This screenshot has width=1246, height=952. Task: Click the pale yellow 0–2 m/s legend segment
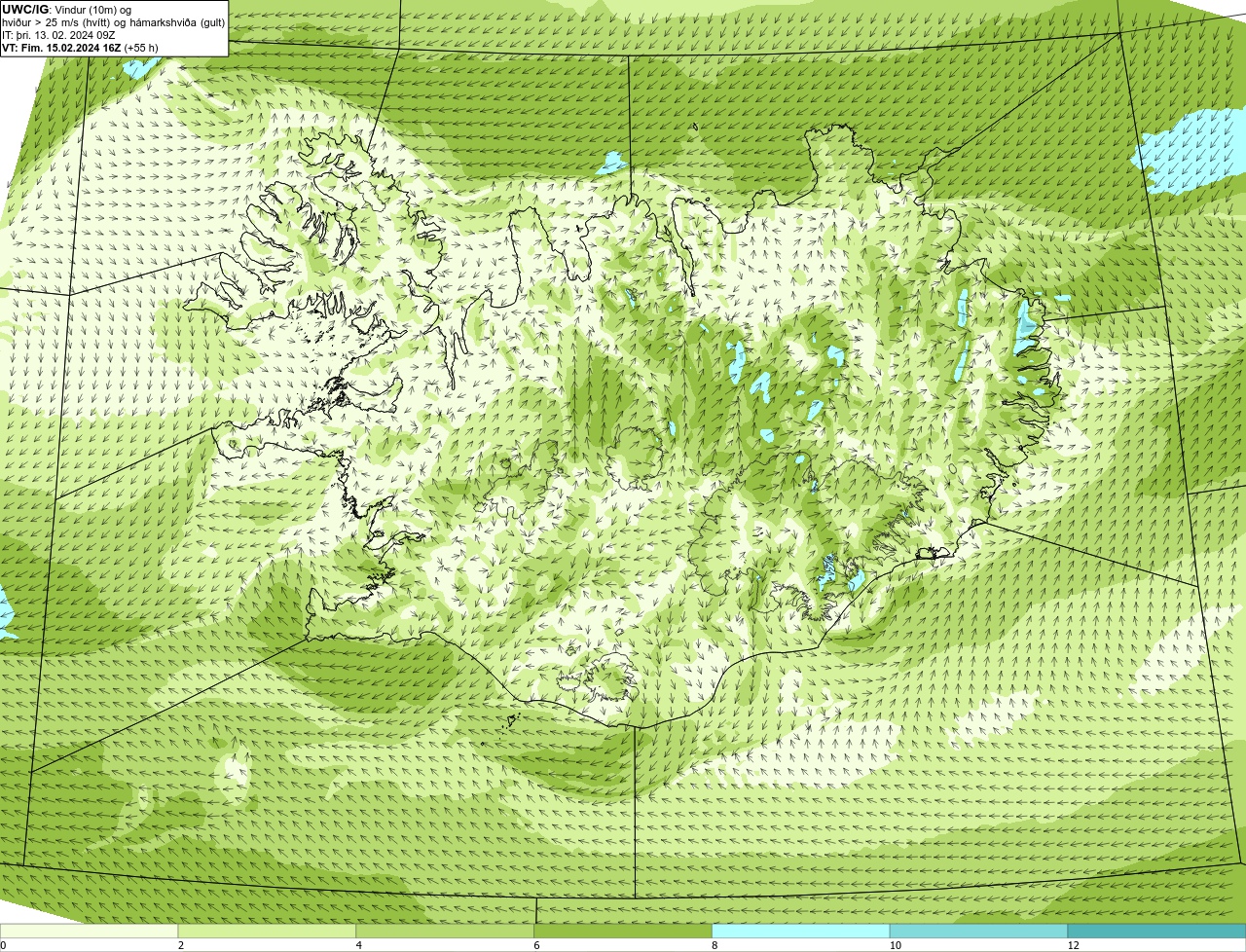[90, 931]
